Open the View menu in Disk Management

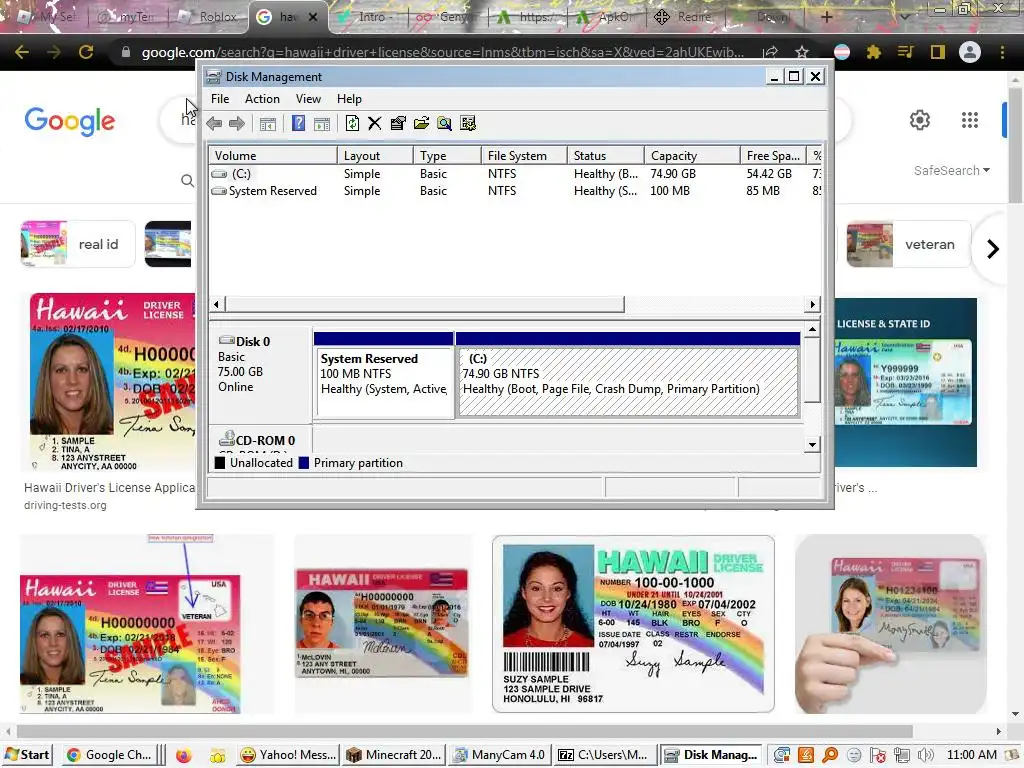tap(308, 99)
